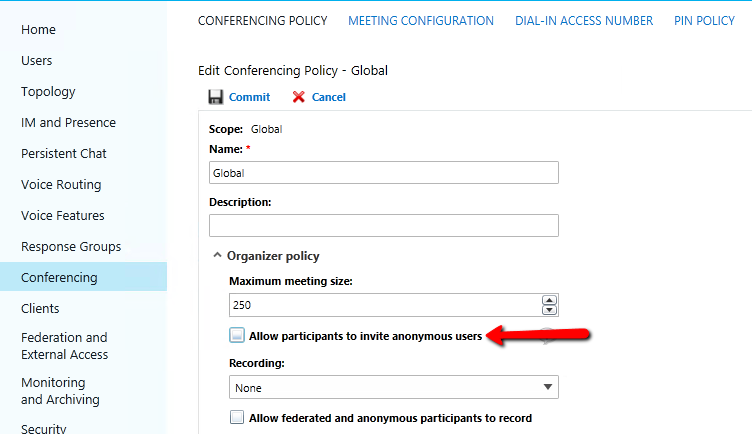The height and width of the screenshot is (434, 752).
Task: Collapse the Organizer policy section
Action: coord(217,256)
